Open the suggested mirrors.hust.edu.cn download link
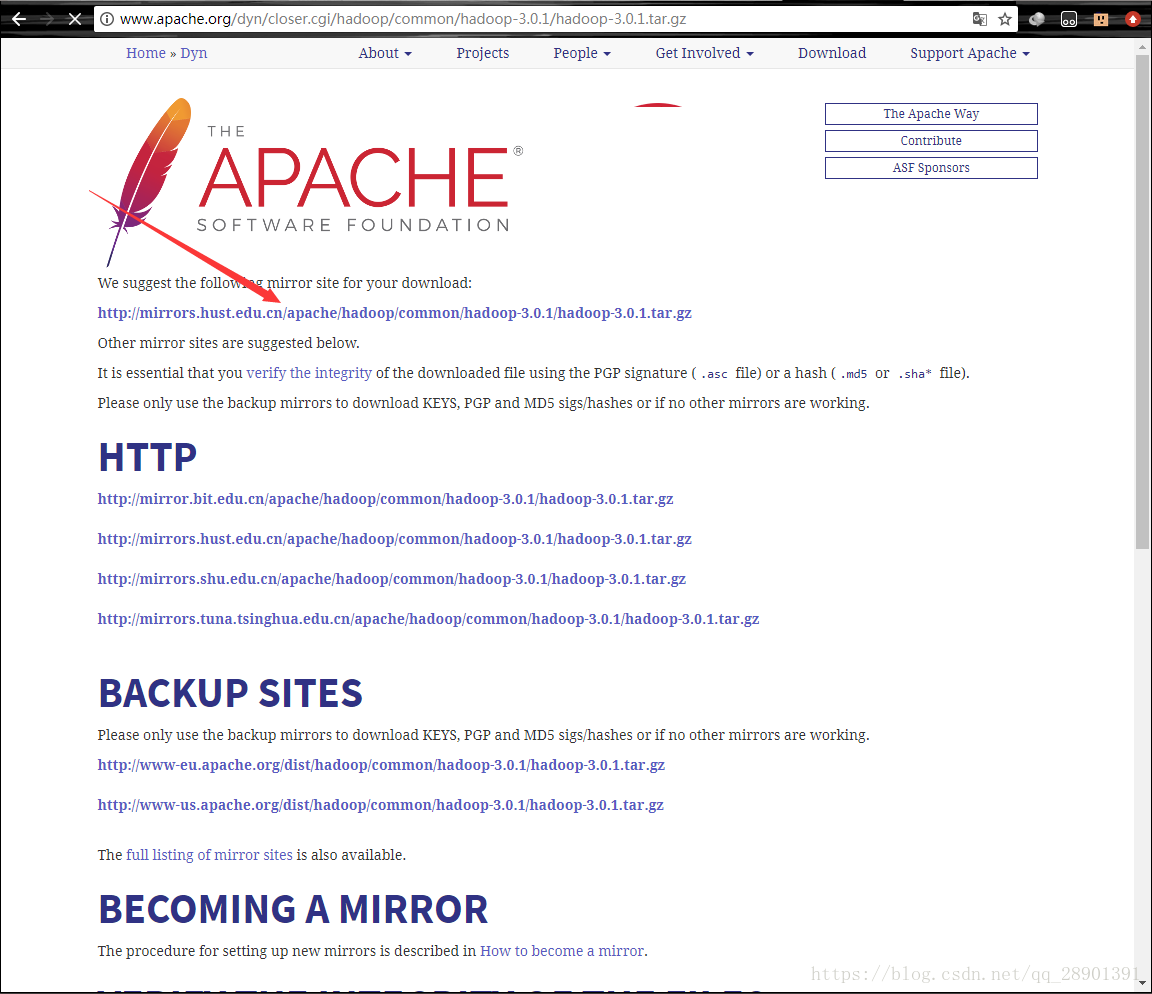This screenshot has height=994, width=1152. tap(395, 313)
